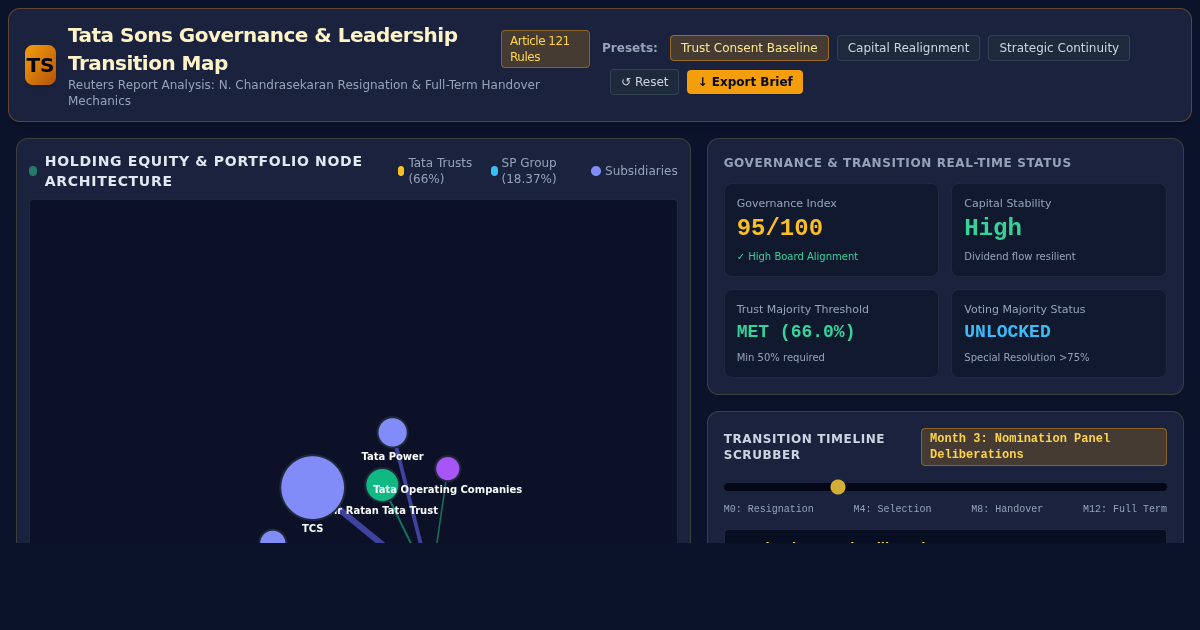Select the Tata Trusts (66%) legend swatch
This screenshot has height=630, width=1200.
tap(401, 171)
